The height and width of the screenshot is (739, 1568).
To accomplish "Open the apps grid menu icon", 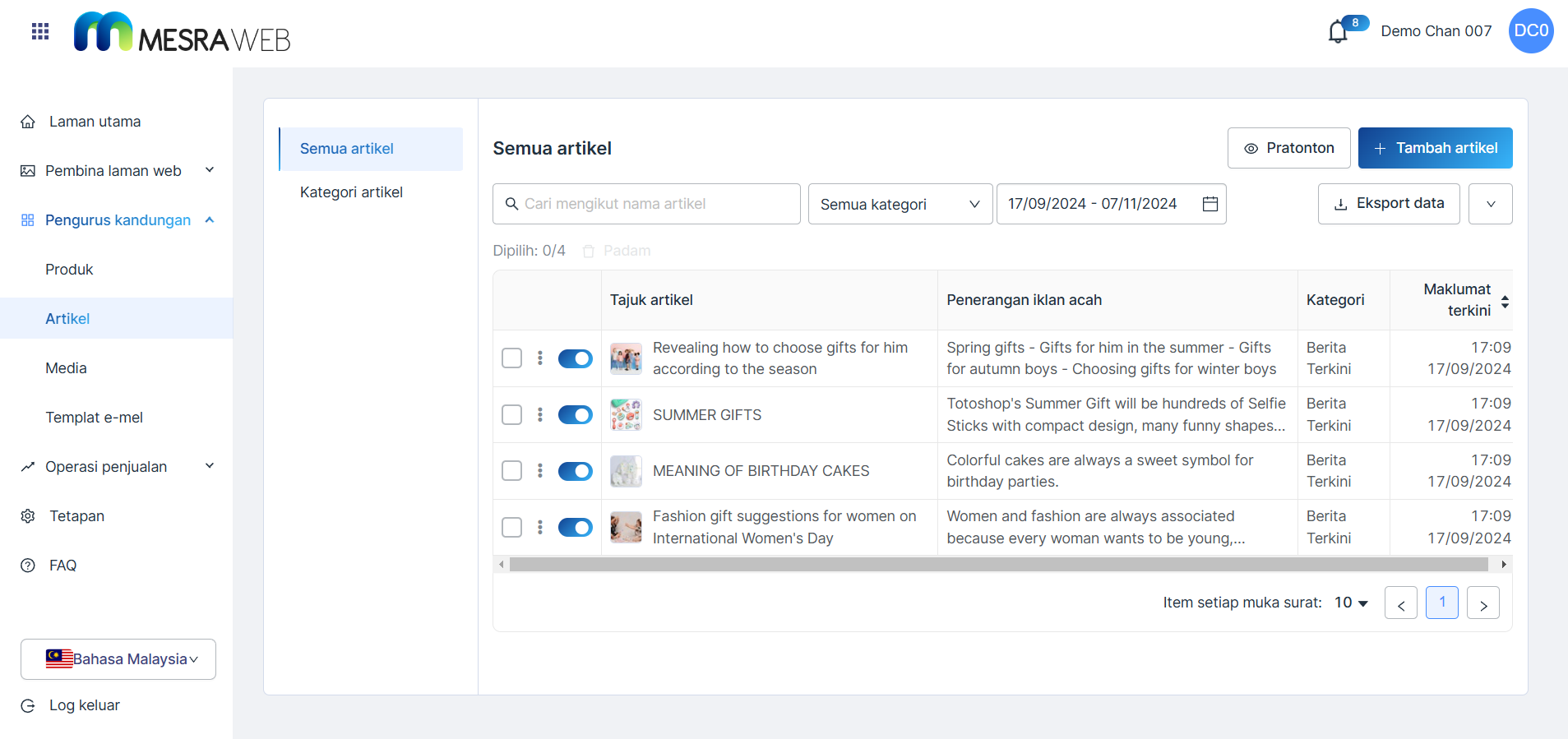I will tap(40, 31).
